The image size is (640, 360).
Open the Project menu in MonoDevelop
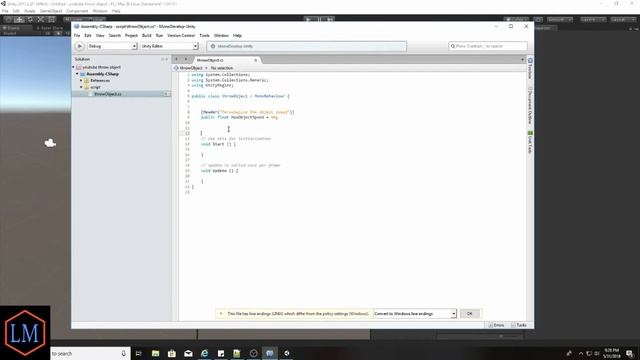(131, 36)
